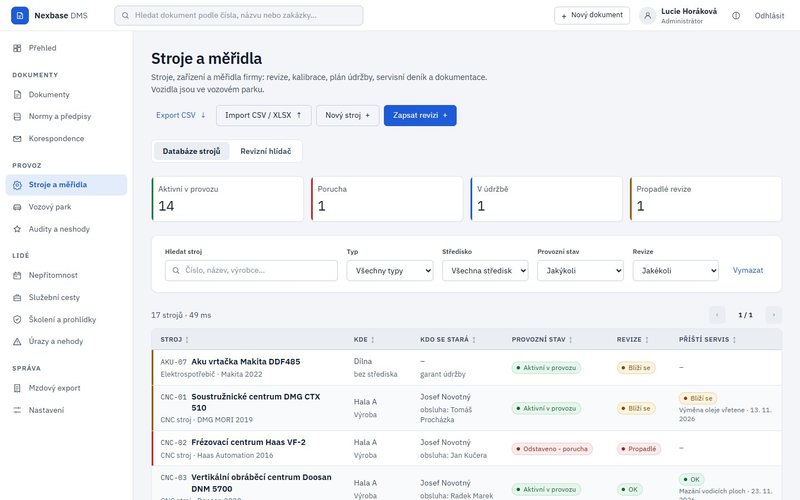Sort by KDE column arrows
800x500 pixels.
pos(372,340)
